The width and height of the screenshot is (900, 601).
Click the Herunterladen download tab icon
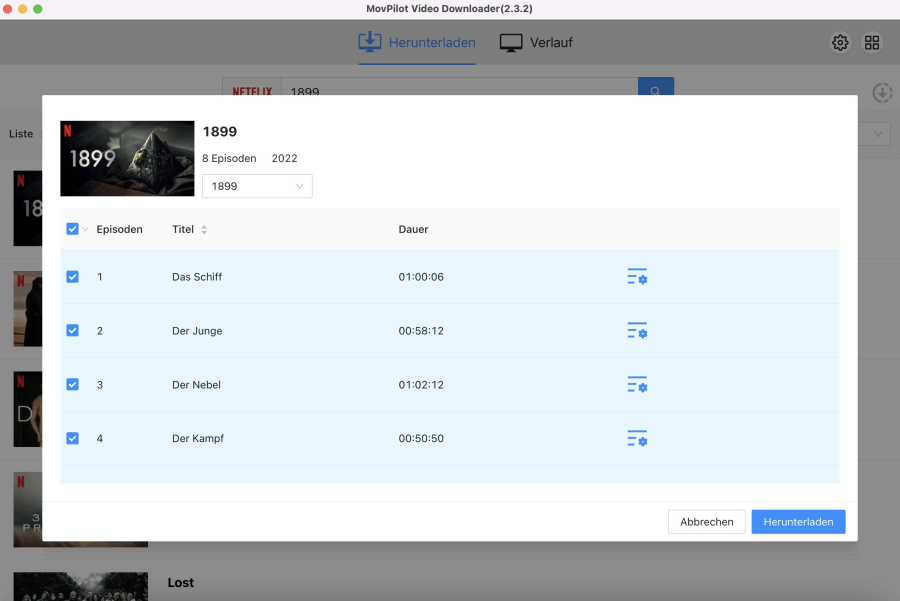point(370,42)
